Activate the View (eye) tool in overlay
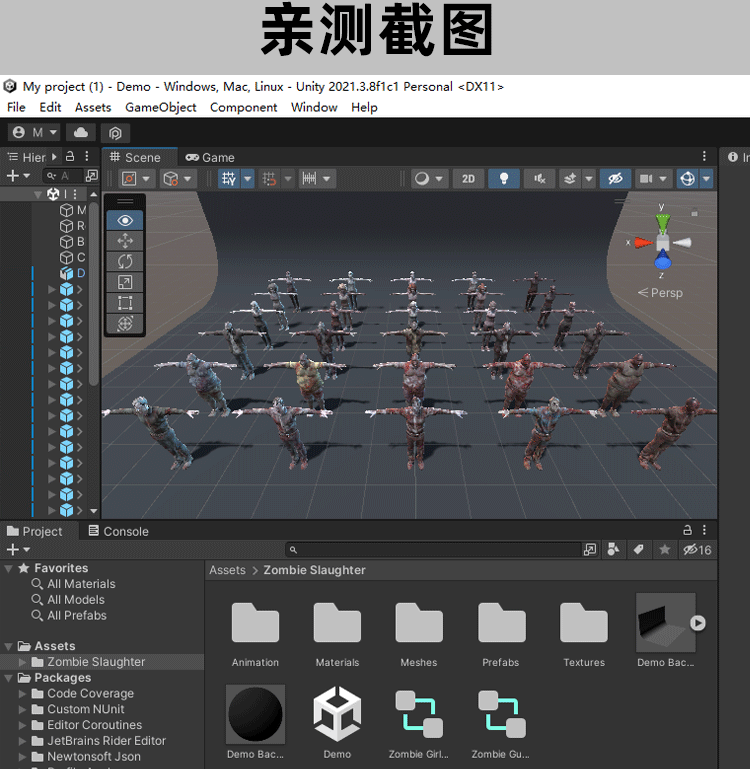 (125, 220)
